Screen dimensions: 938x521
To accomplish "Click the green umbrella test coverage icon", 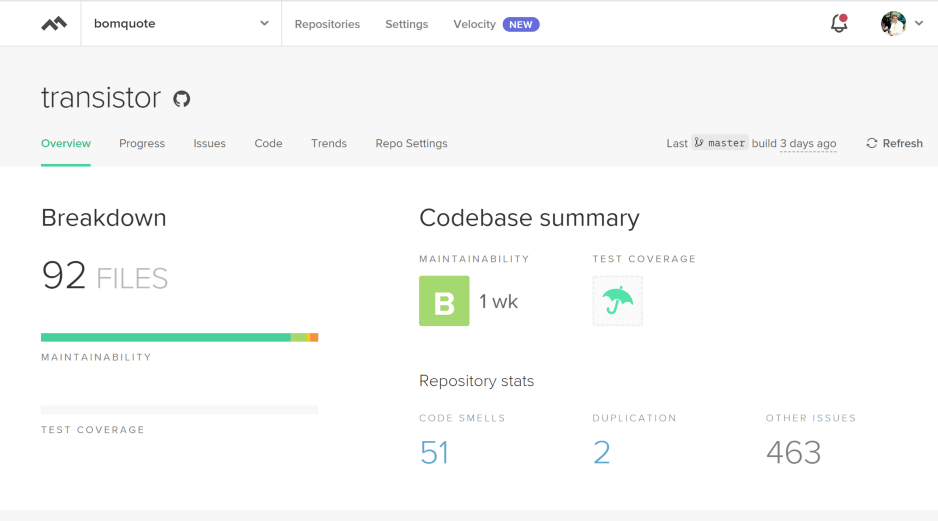I will tap(617, 301).
